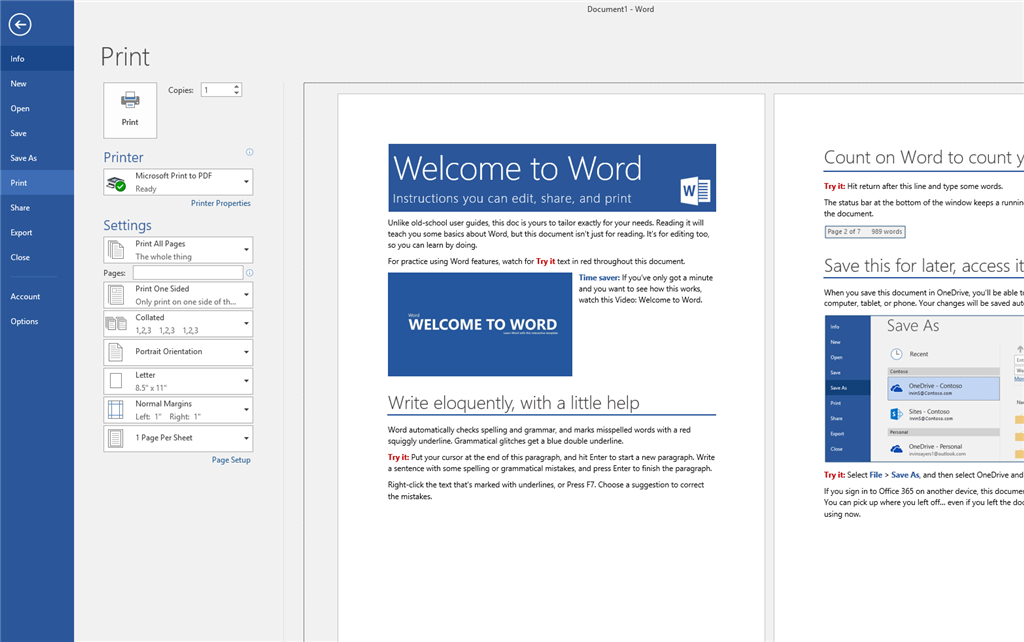Click the Welcome to Word video thumbnail
This screenshot has height=642, width=1024.
point(480,324)
